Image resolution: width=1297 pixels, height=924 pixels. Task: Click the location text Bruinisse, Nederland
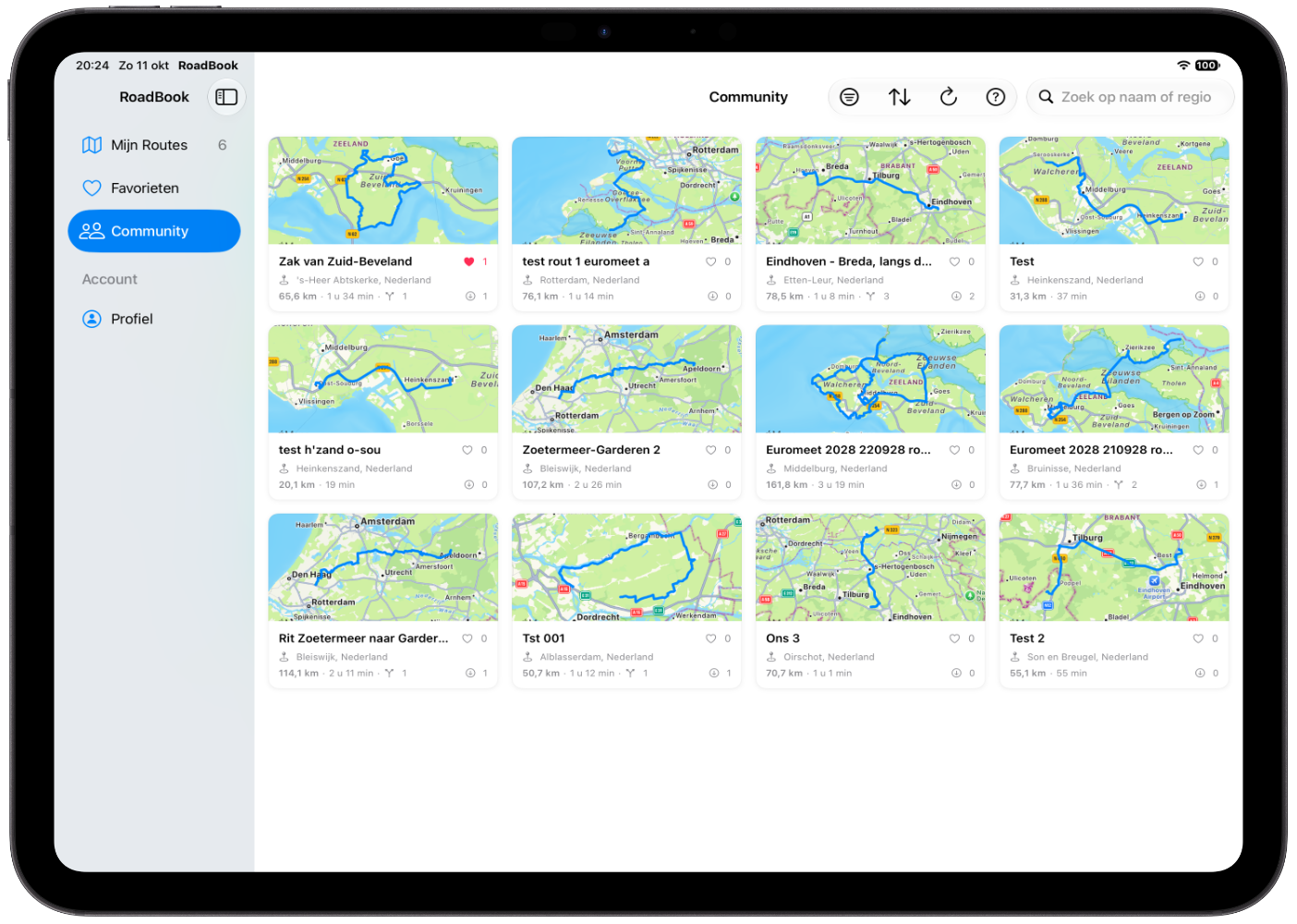point(1073,468)
